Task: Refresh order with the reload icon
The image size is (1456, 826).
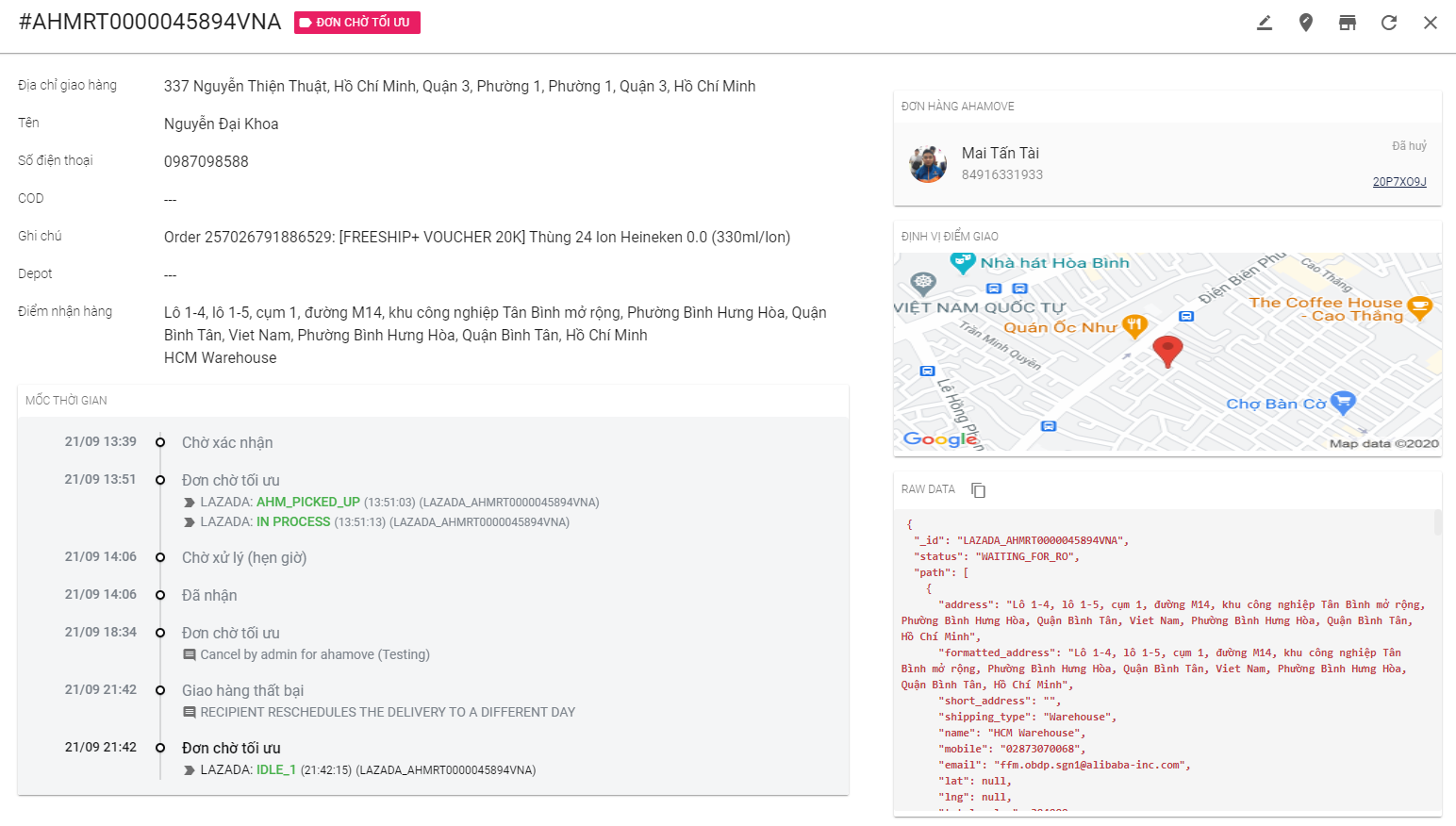Action: (1389, 23)
